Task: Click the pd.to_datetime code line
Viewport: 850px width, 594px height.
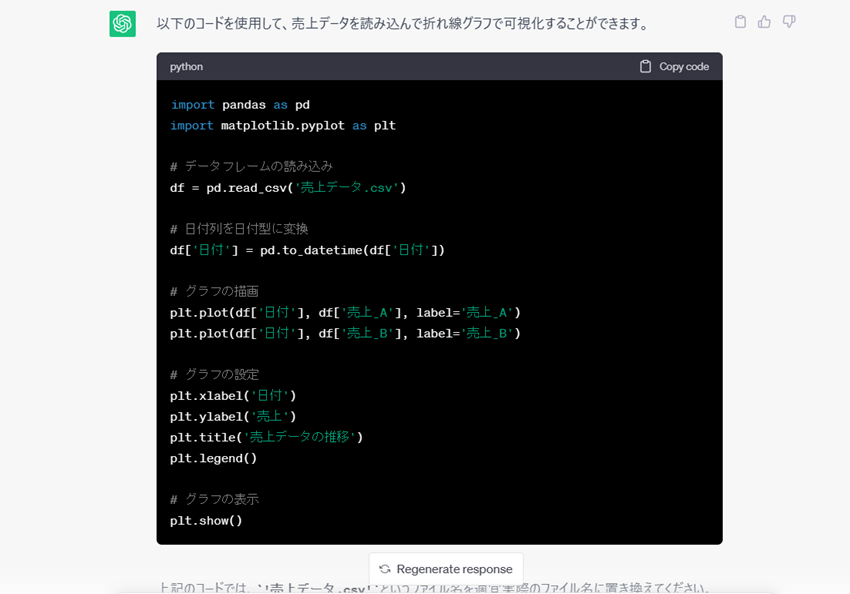Action: click(x=307, y=250)
